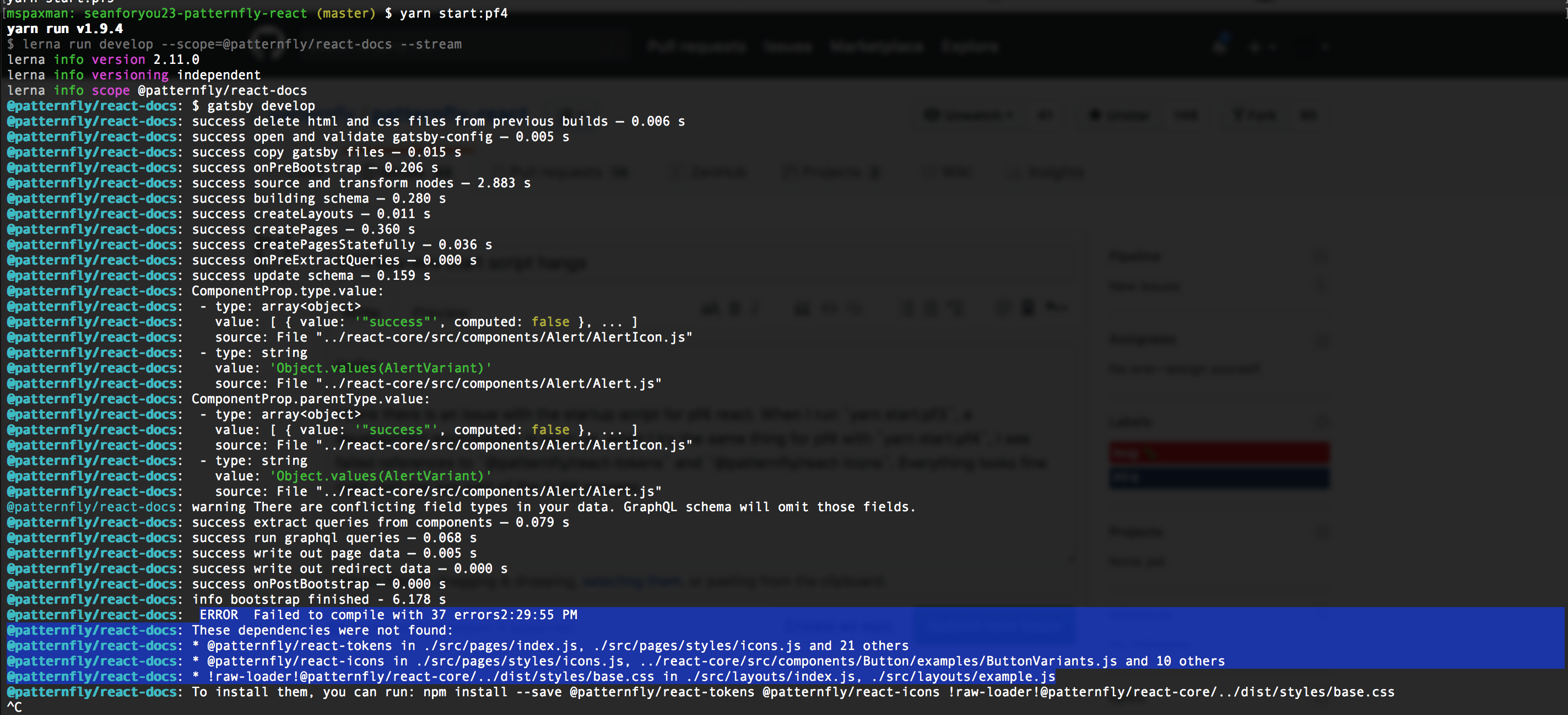Viewport: 1568px width, 715px height.
Task: Click 'ComponentProp.type.value:' heading line
Action: coord(196,291)
